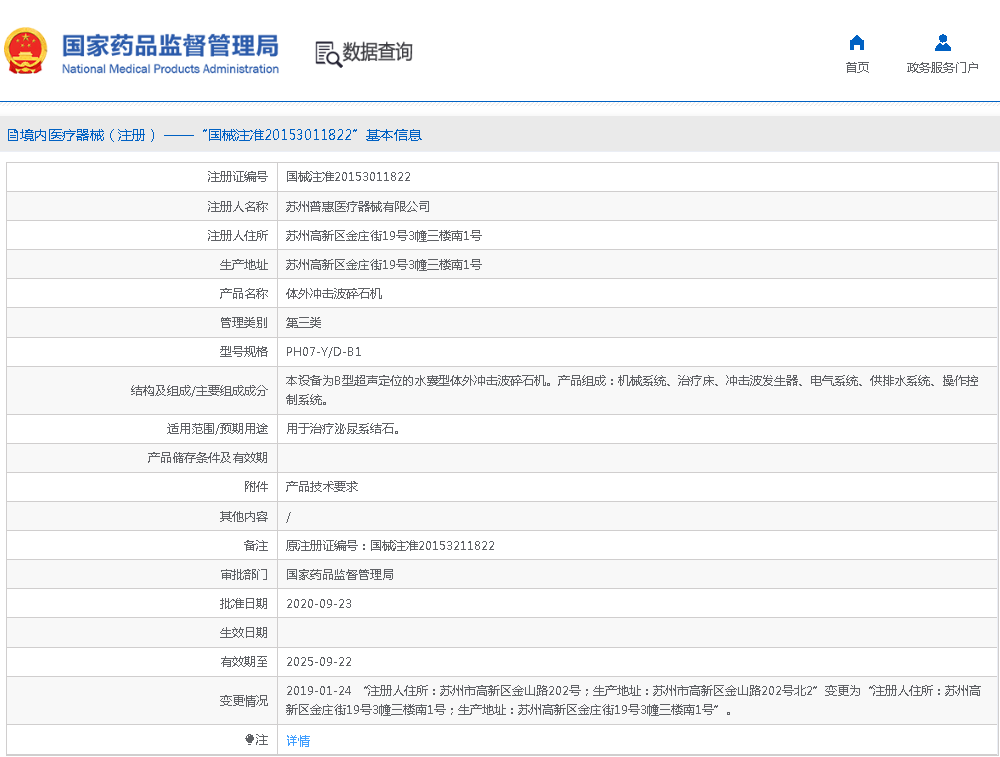1000x757 pixels.
Task: Click the approval date 2020-09-23
Action: tap(319, 604)
